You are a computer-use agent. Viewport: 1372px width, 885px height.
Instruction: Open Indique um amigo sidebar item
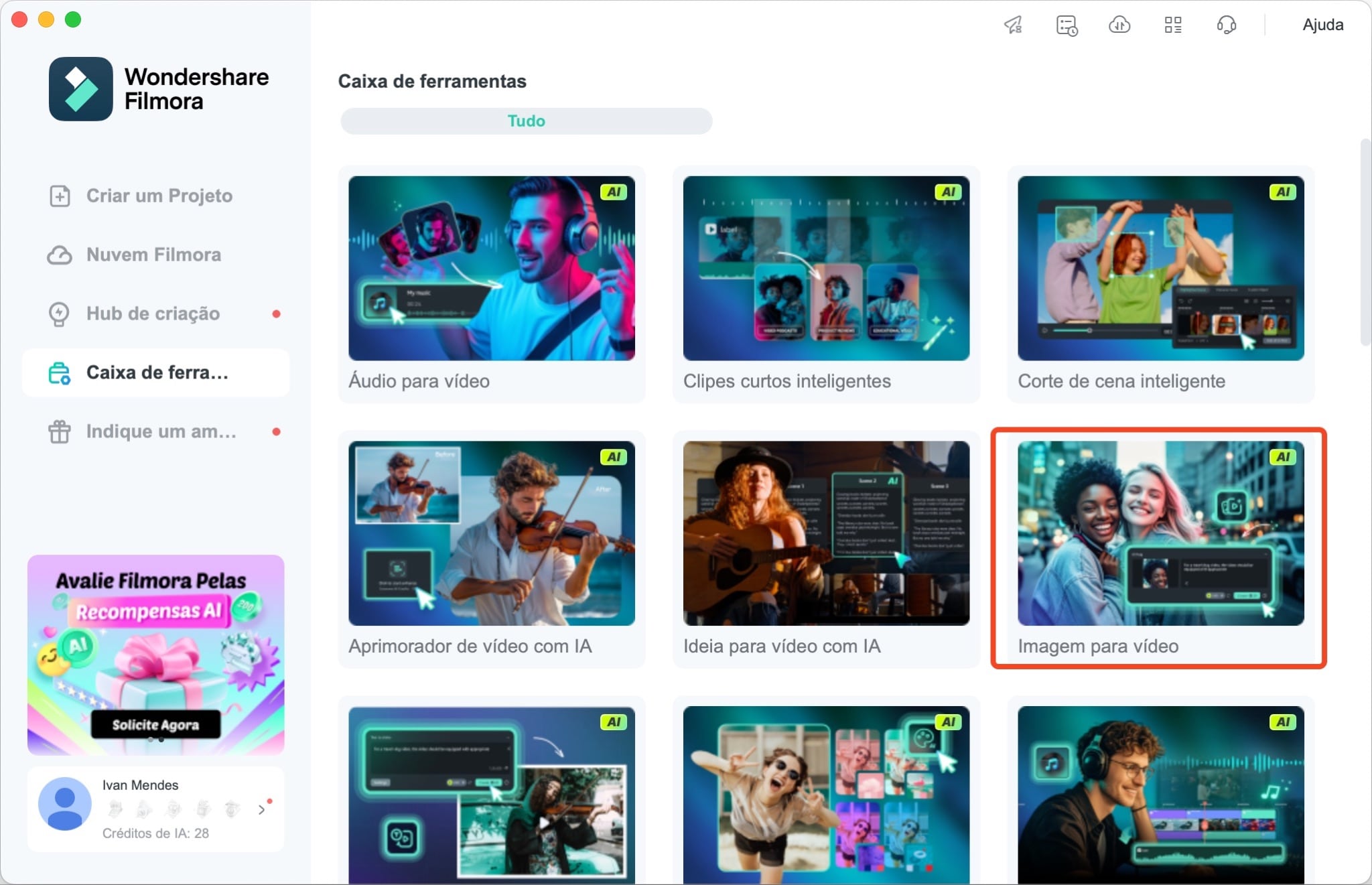point(155,431)
